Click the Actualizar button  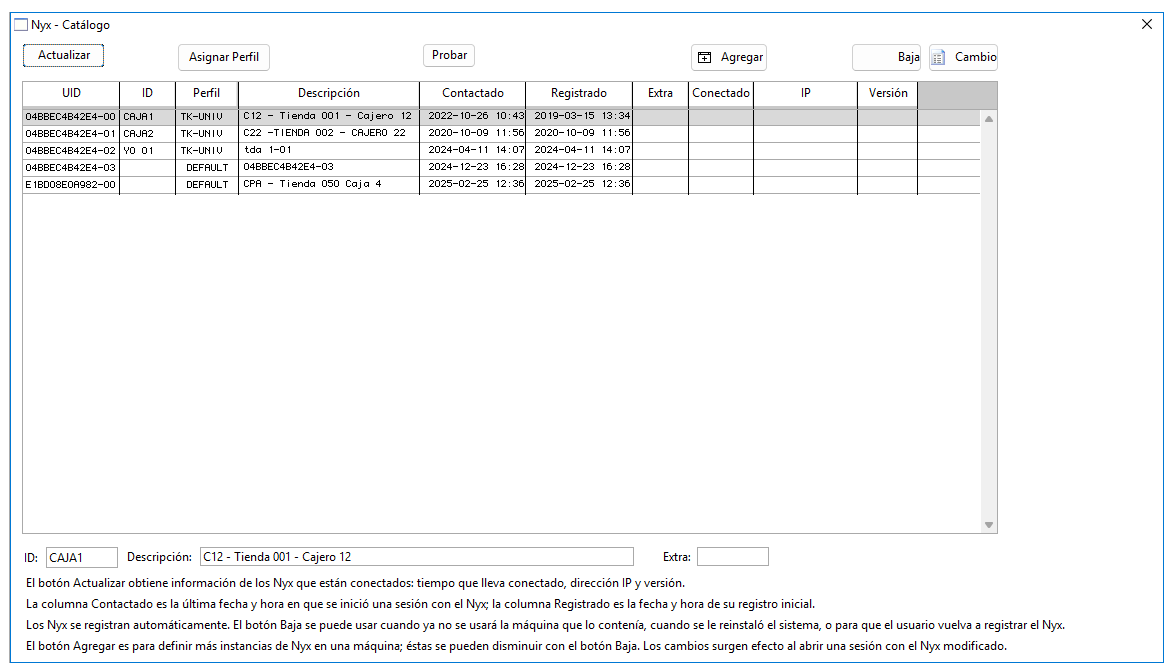point(64,55)
